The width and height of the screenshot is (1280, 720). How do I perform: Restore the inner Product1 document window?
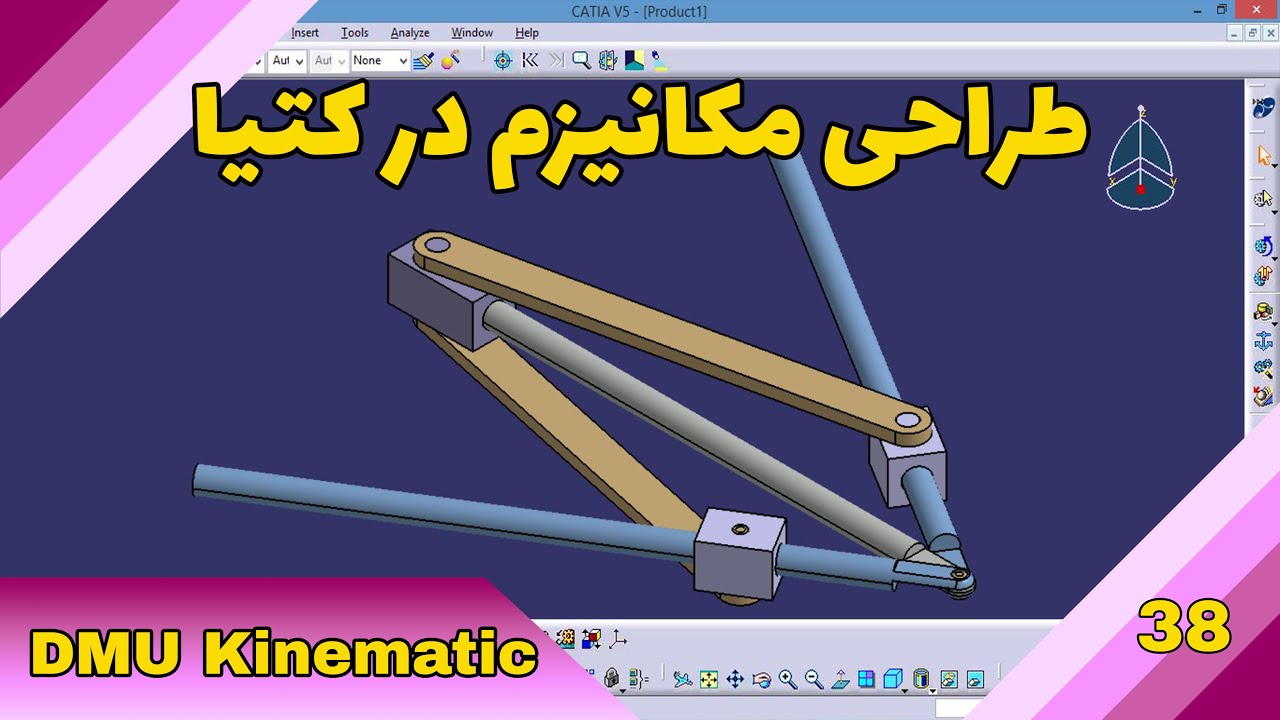(x=1253, y=33)
